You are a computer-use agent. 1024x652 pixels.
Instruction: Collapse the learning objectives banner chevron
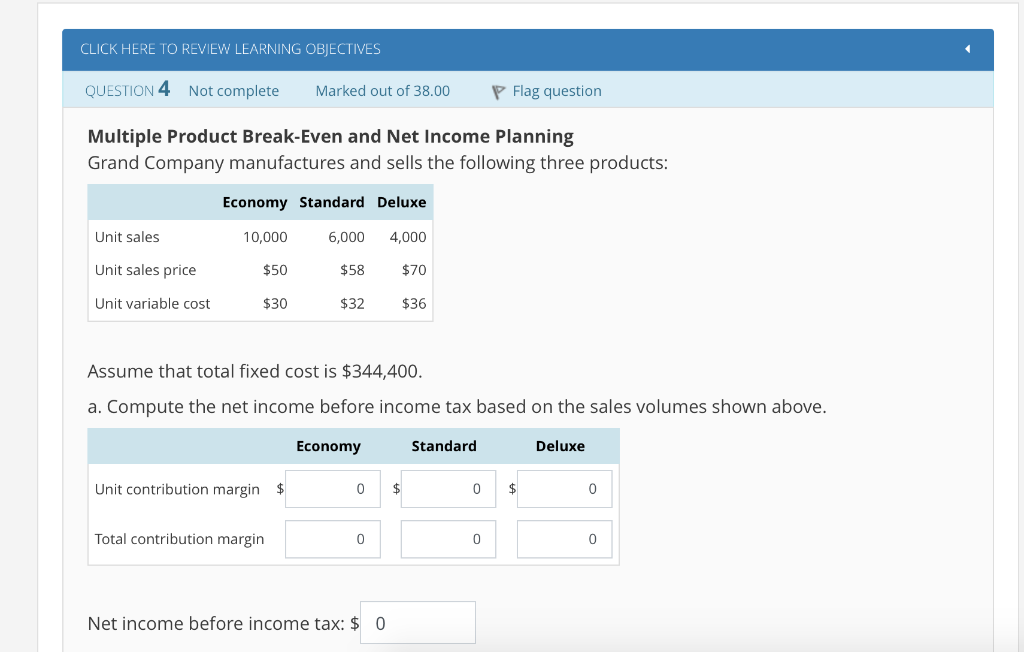pyautogui.click(x=966, y=48)
